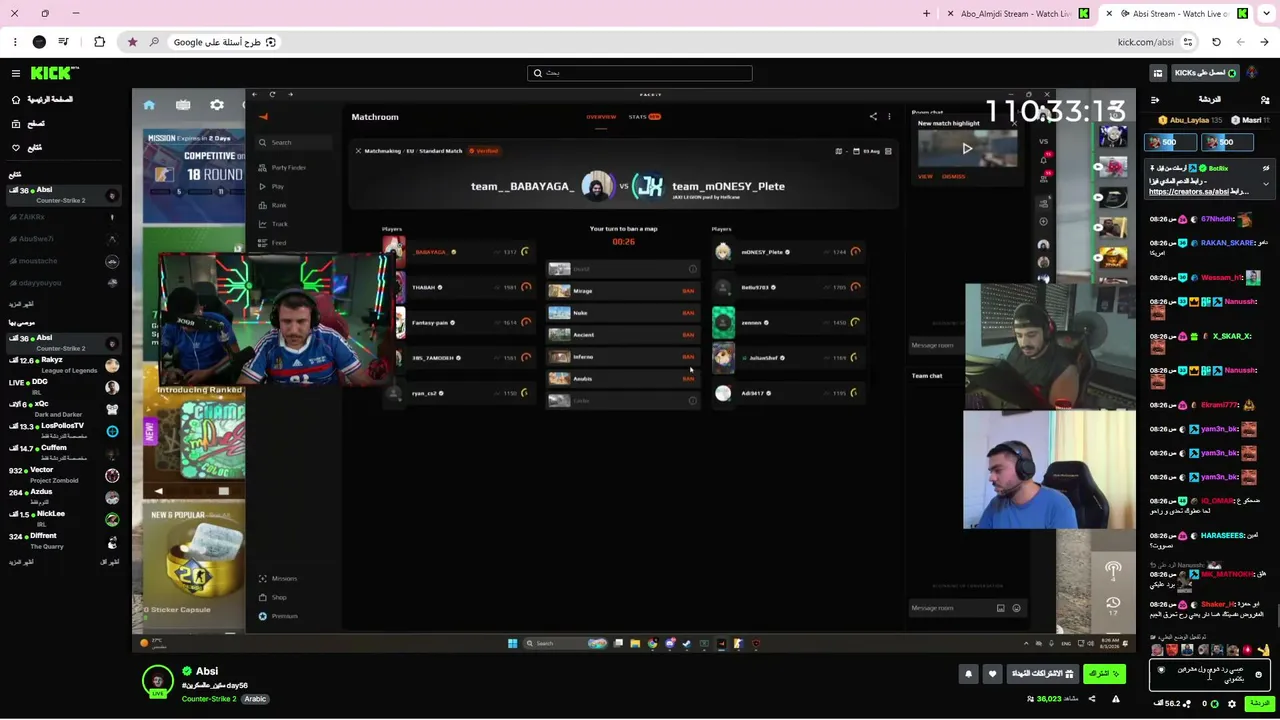Open chat users list icon
1280x720 pixels.
[x=1265, y=100]
